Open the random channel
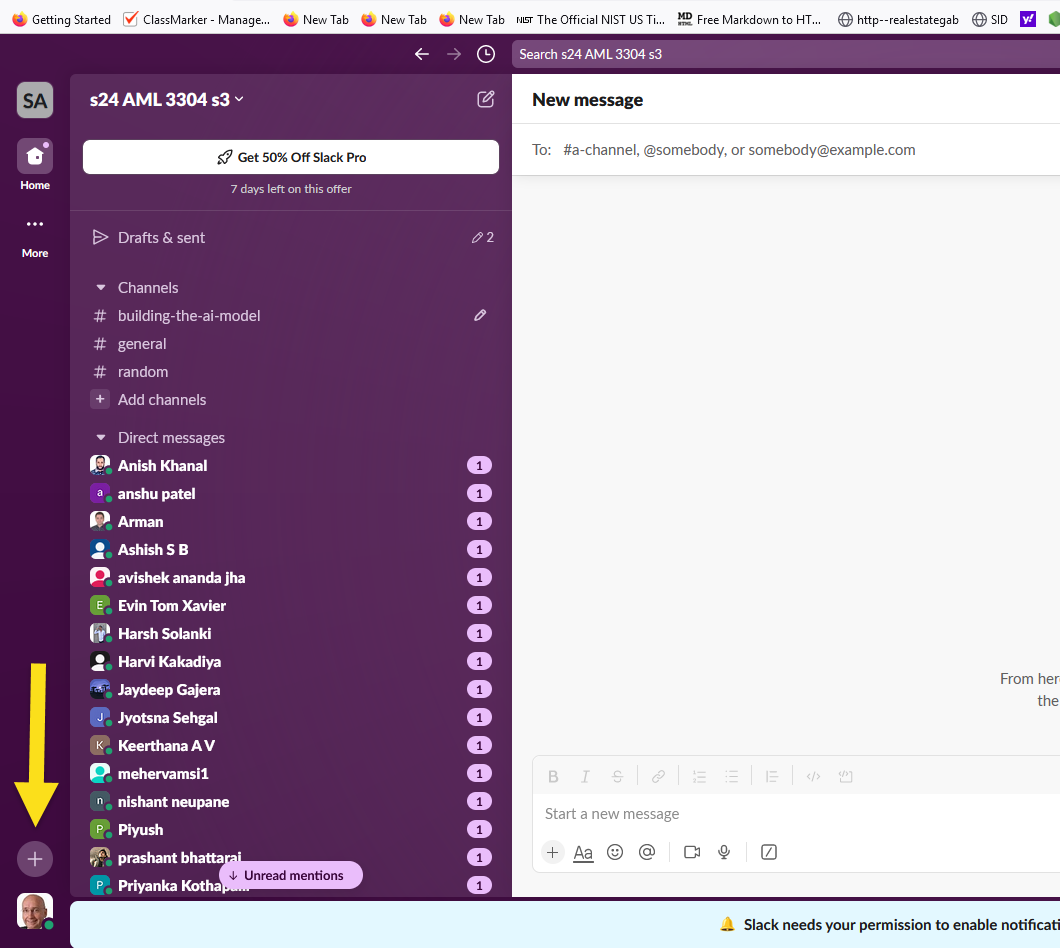This screenshot has width=1060, height=948. tap(291, 372)
